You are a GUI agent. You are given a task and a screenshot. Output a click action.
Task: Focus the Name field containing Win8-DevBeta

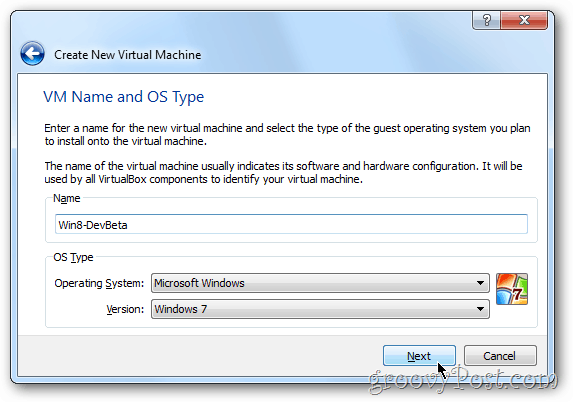(x=291, y=224)
